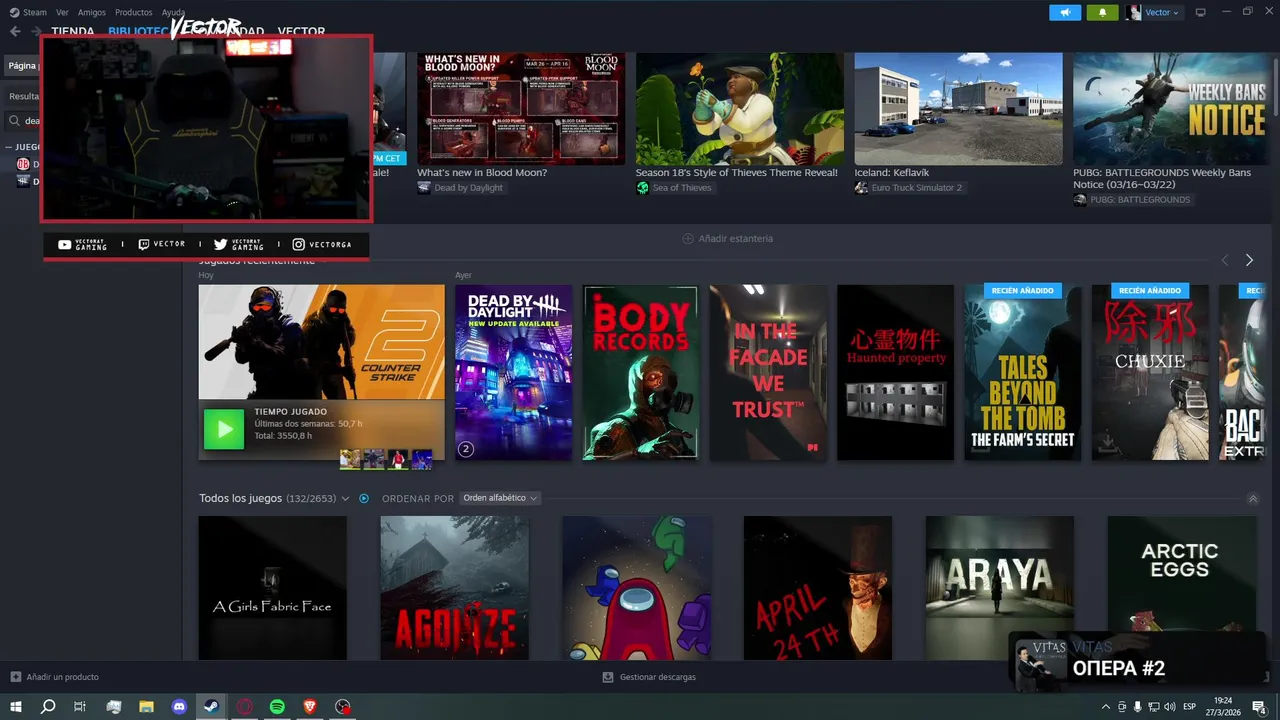Click the play filter icon beside Todos los juegos
Viewport: 1280px width, 720px height.
click(364, 498)
